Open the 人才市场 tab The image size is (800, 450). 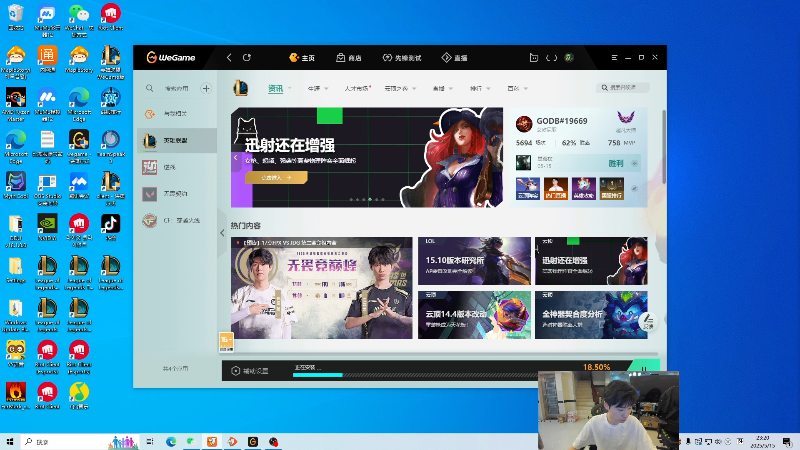click(356, 89)
